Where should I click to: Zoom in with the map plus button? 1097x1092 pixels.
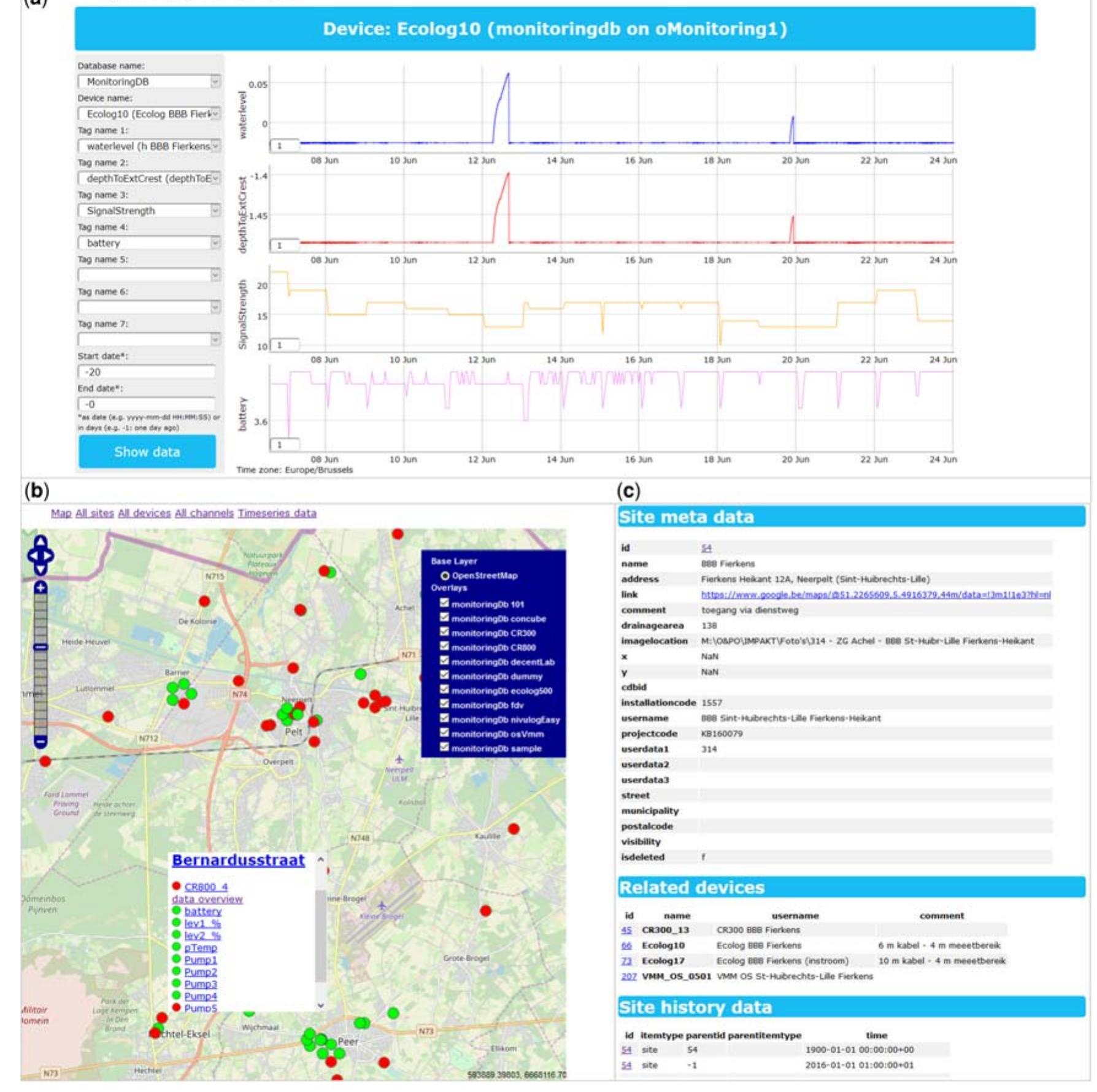click(40, 588)
